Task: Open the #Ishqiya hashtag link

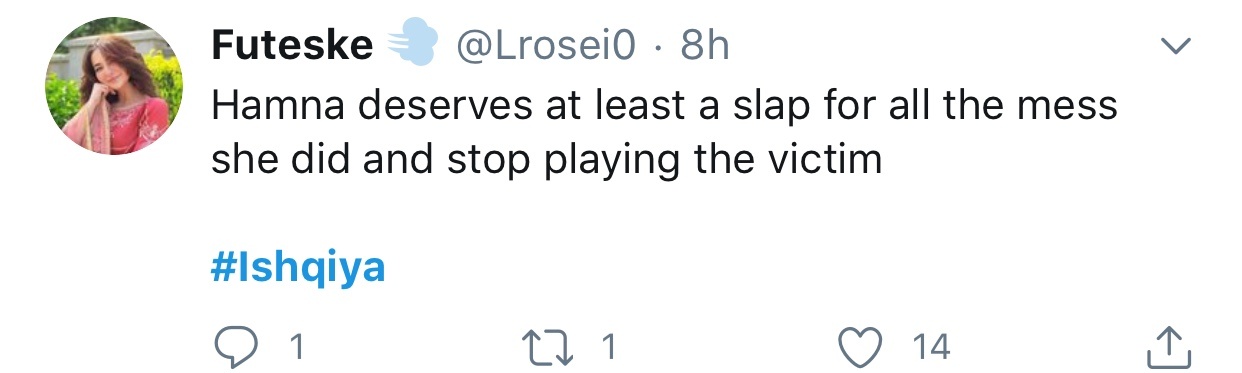Action: tap(298, 270)
